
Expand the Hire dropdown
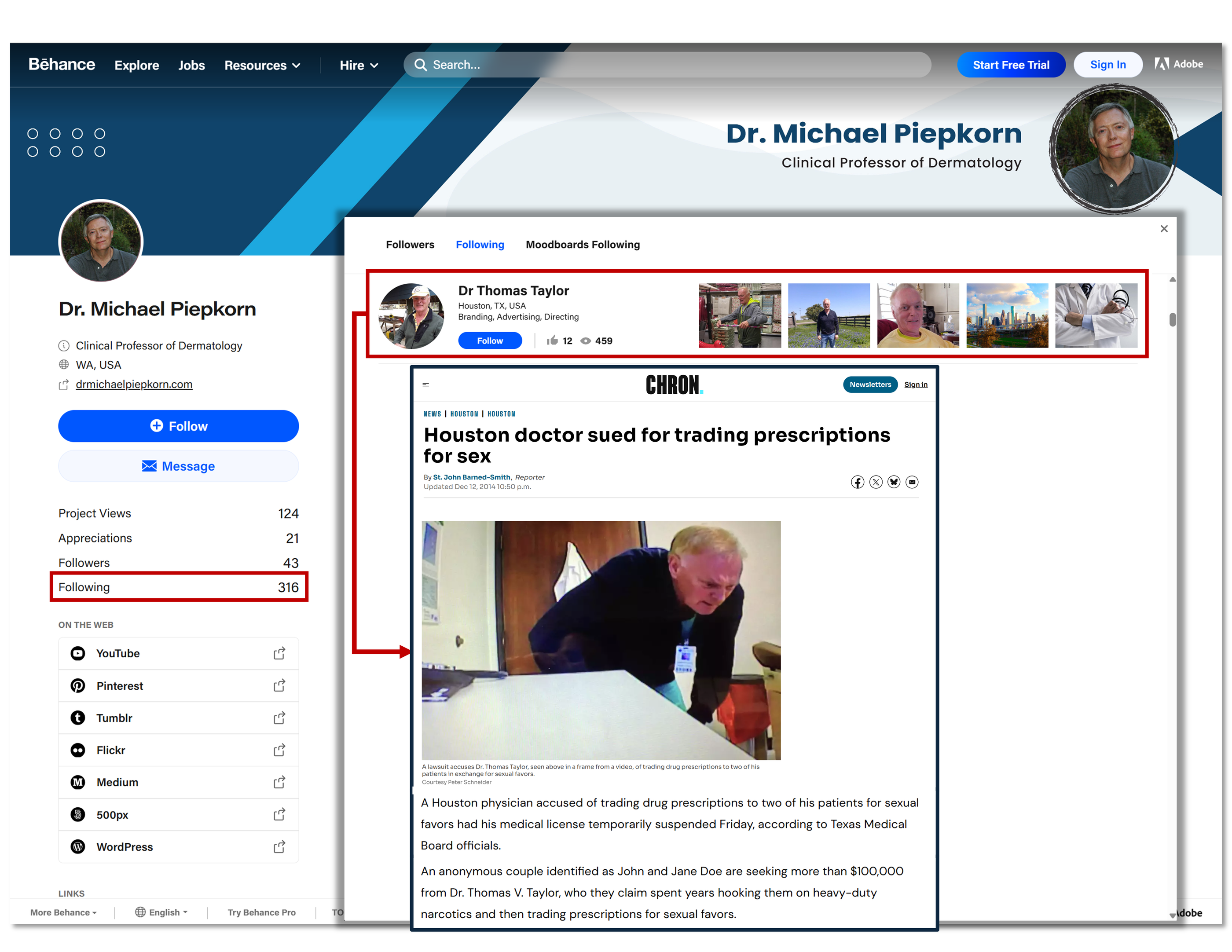pyautogui.click(x=359, y=66)
